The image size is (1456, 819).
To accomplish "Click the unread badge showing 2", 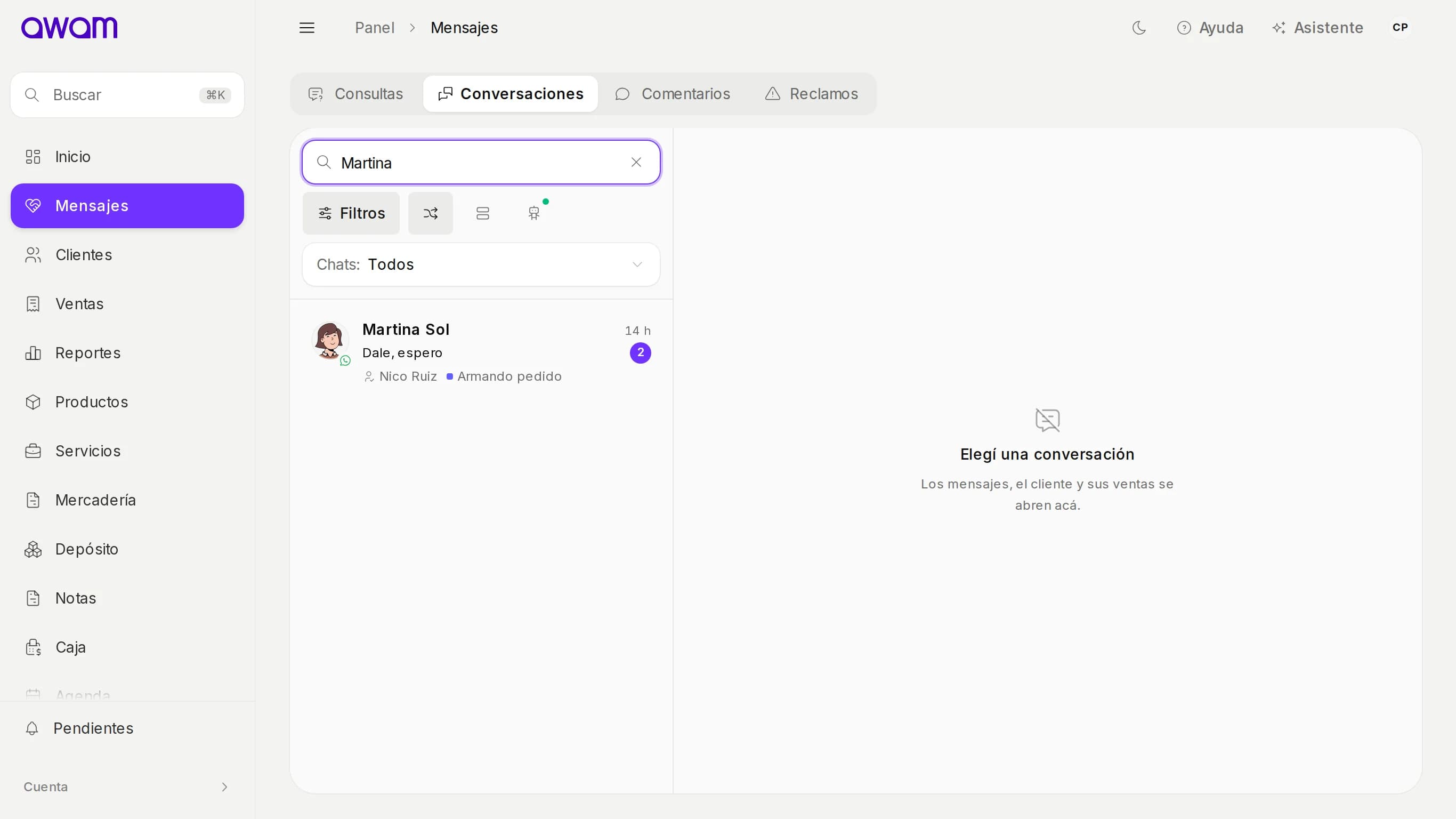I will [x=641, y=353].
